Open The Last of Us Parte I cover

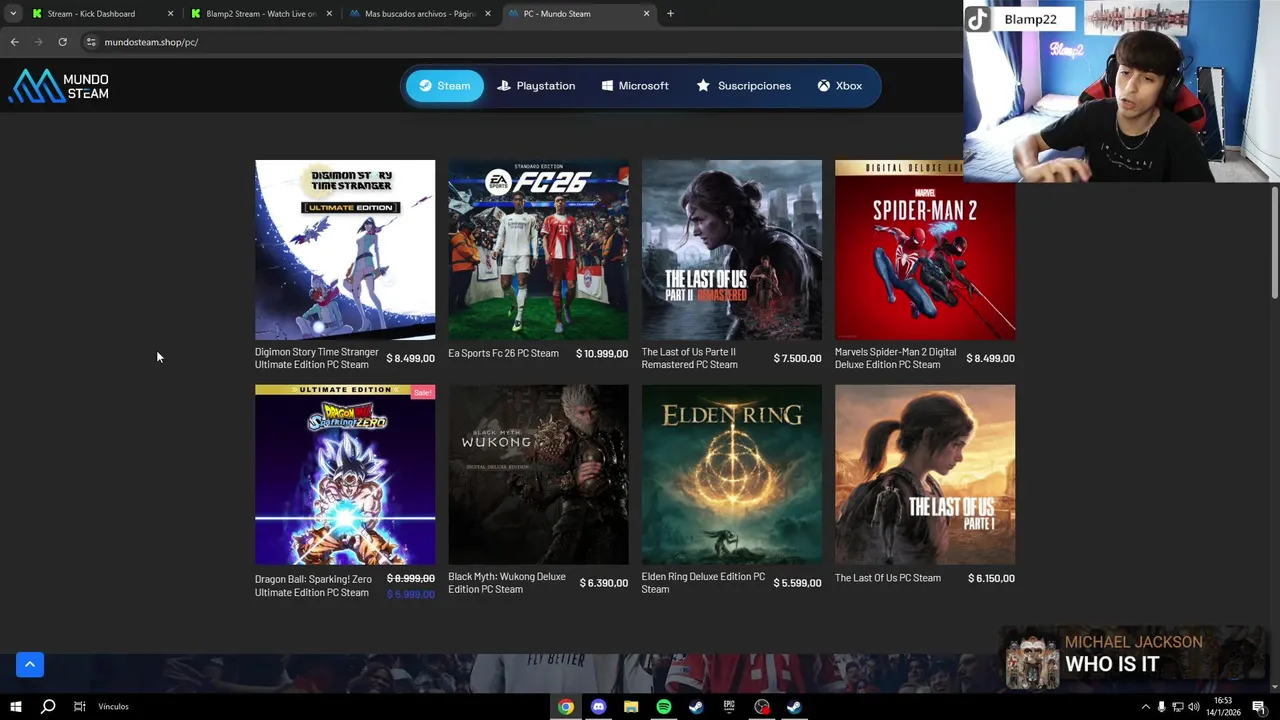point(925,475)
